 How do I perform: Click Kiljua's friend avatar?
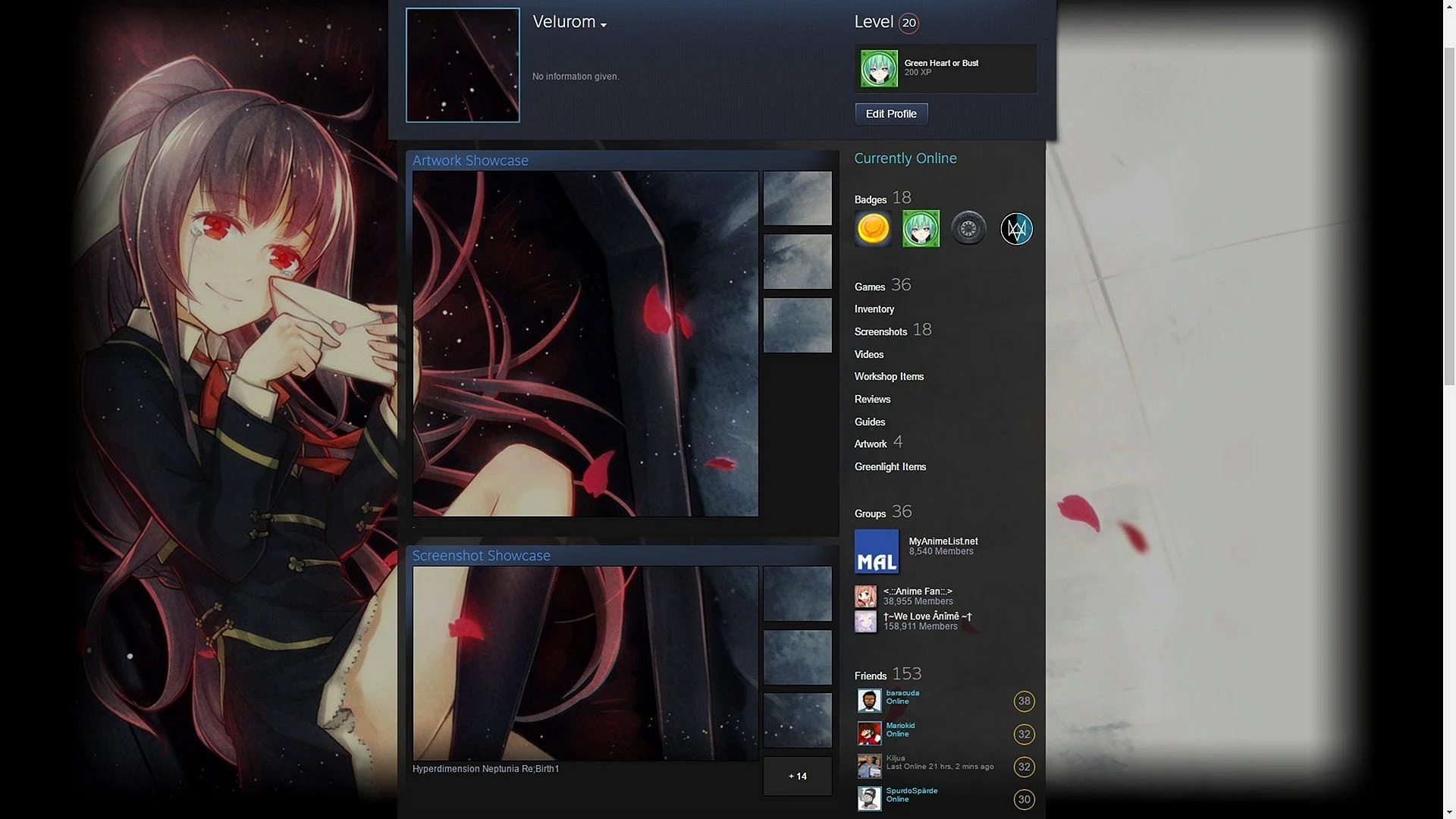point(869,766)
